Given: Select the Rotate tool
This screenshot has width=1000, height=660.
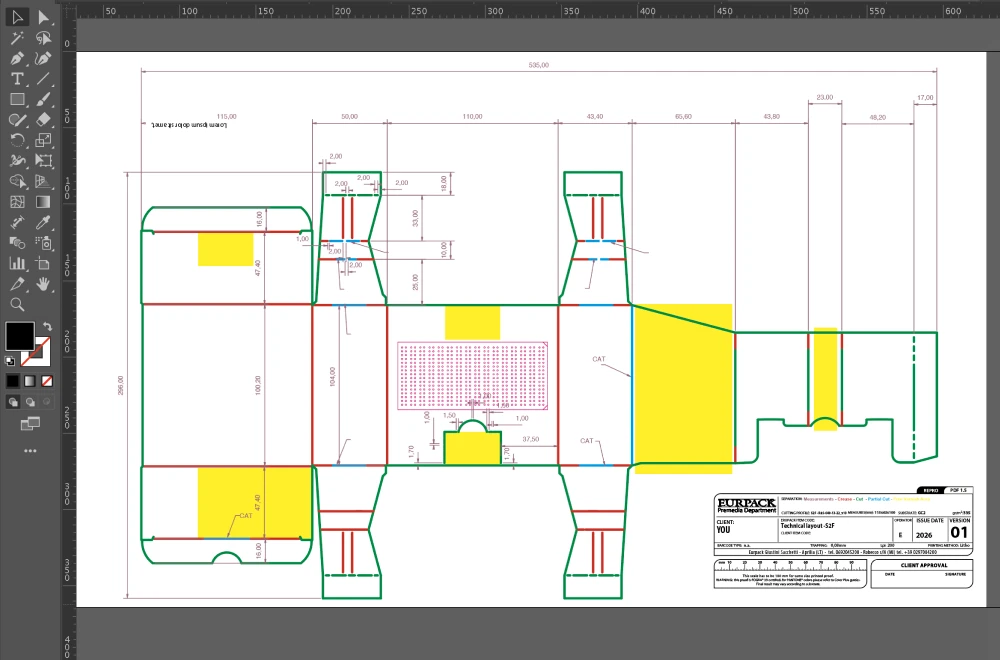Looking at the screenshot, I should click(x=17, y=141).
